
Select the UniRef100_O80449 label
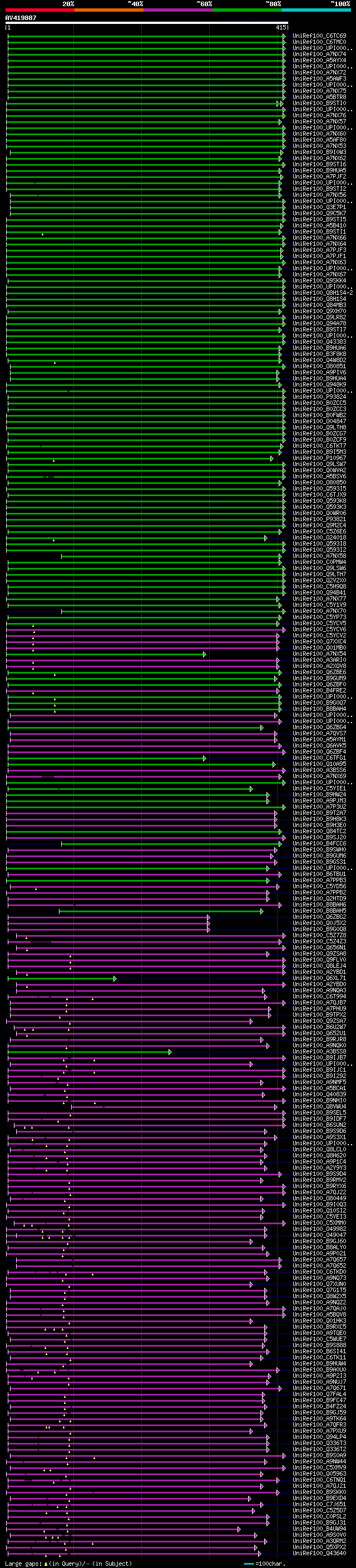coord(319,1199)
